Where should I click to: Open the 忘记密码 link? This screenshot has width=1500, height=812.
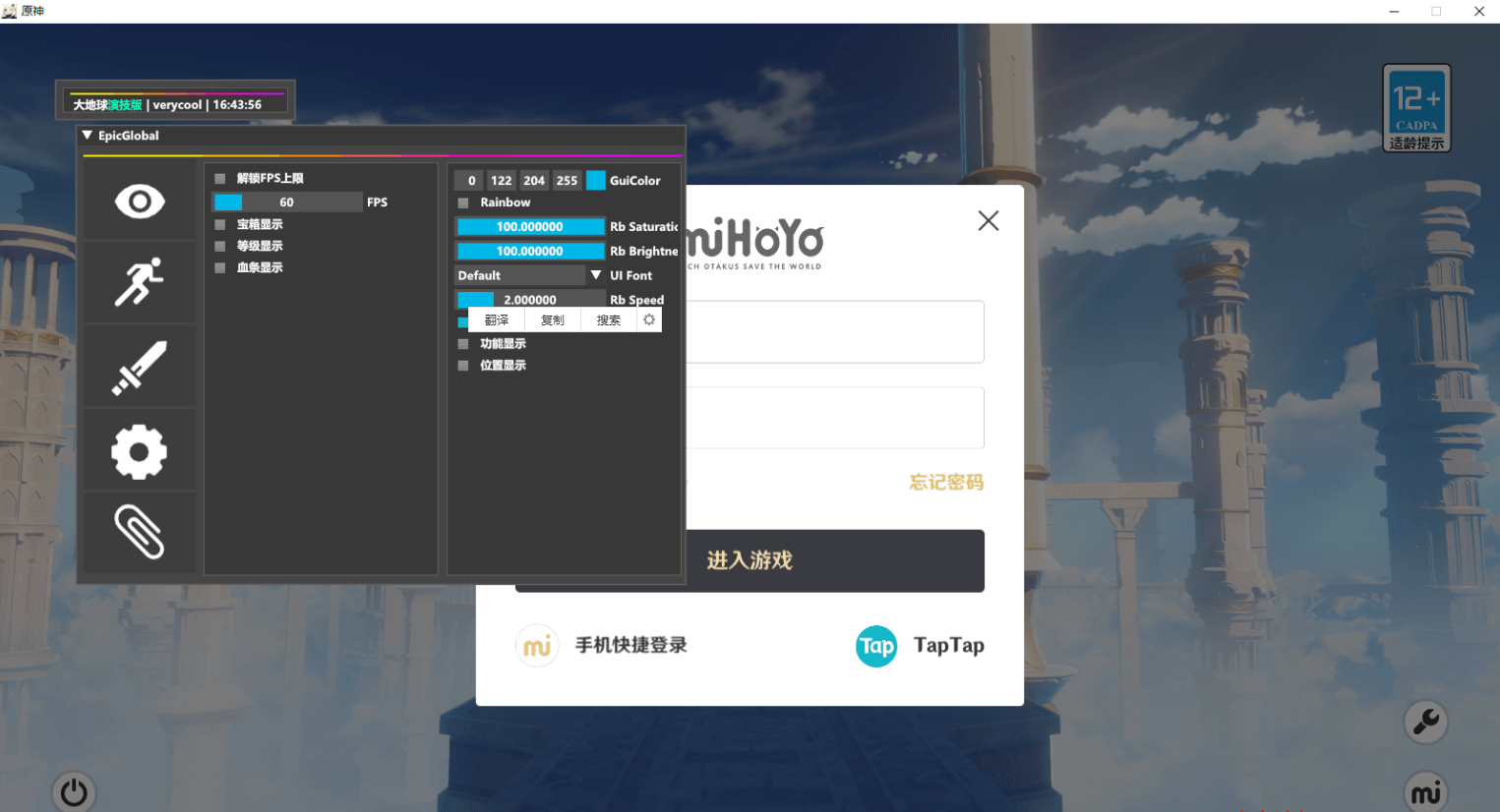(945, 483)
